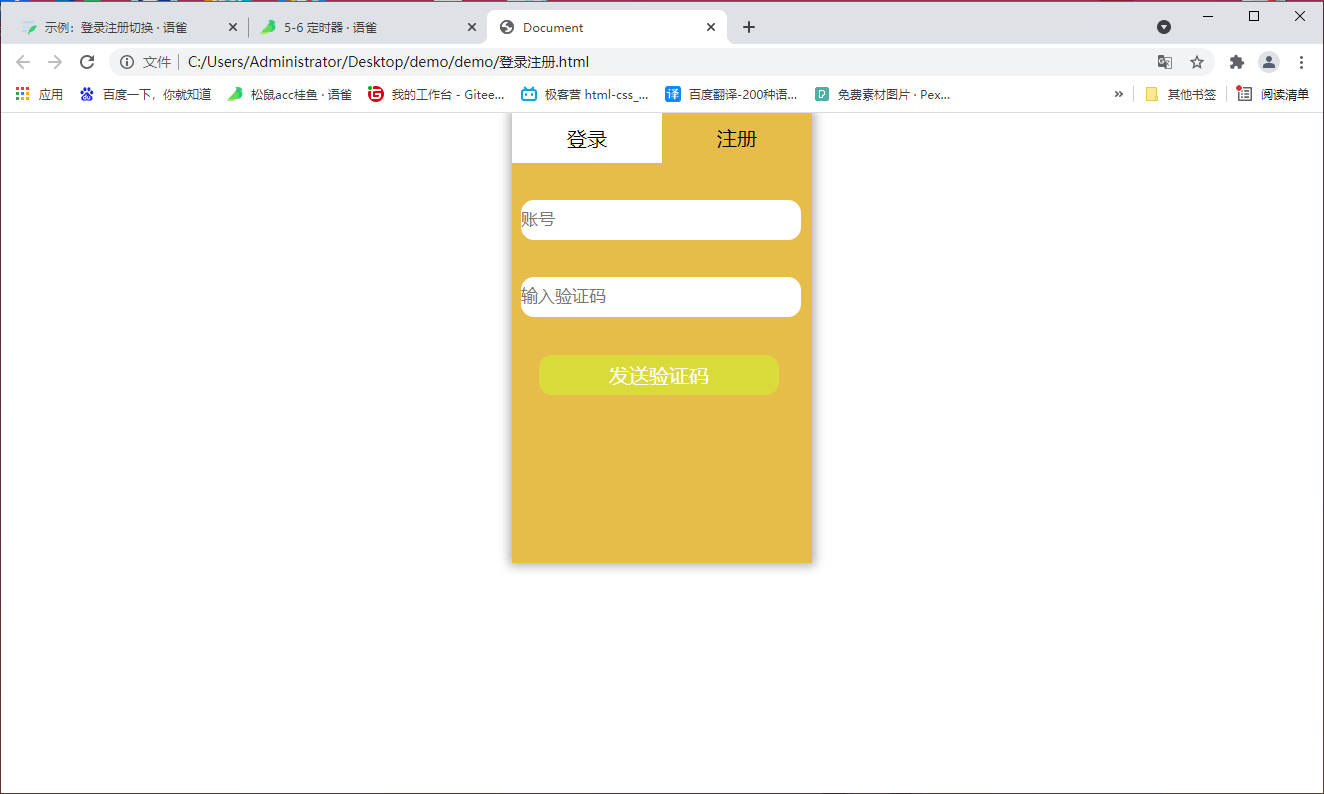Screen dimensions: 1324x794
Task: Bookmark this page with star icon
Action: [1197, 62]
